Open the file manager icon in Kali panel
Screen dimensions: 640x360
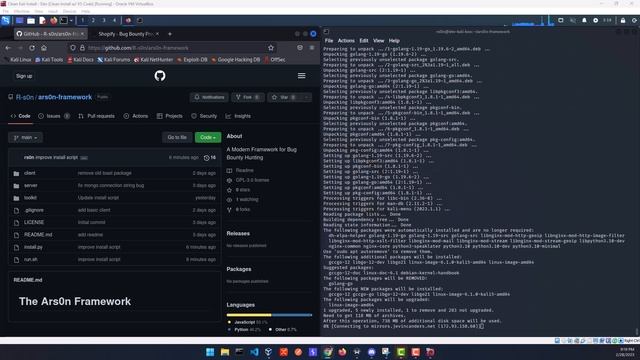coord(31,20)
